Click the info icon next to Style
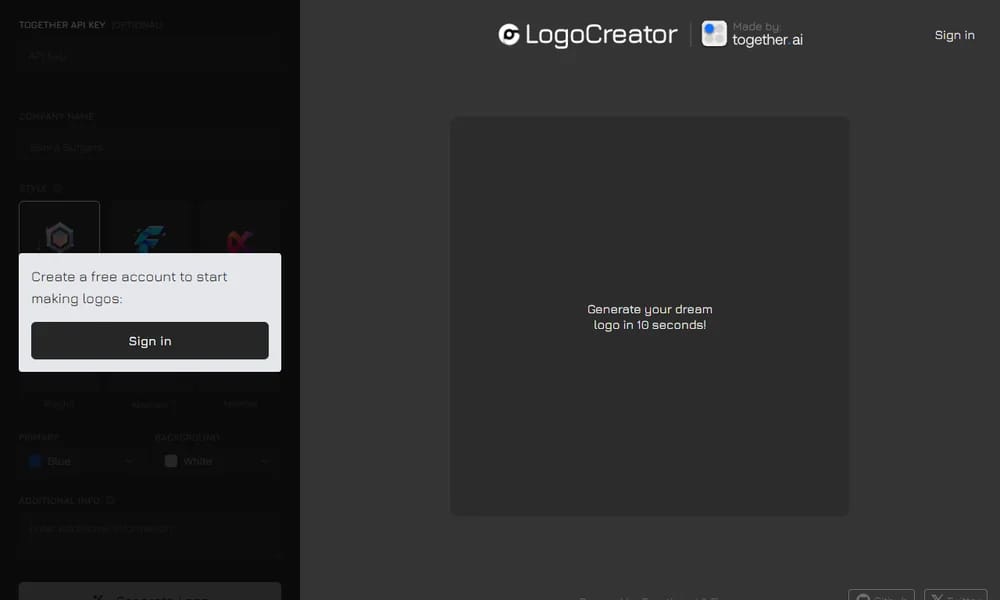The width and height of the screenshot is (1000, 600). coord(58,188)
